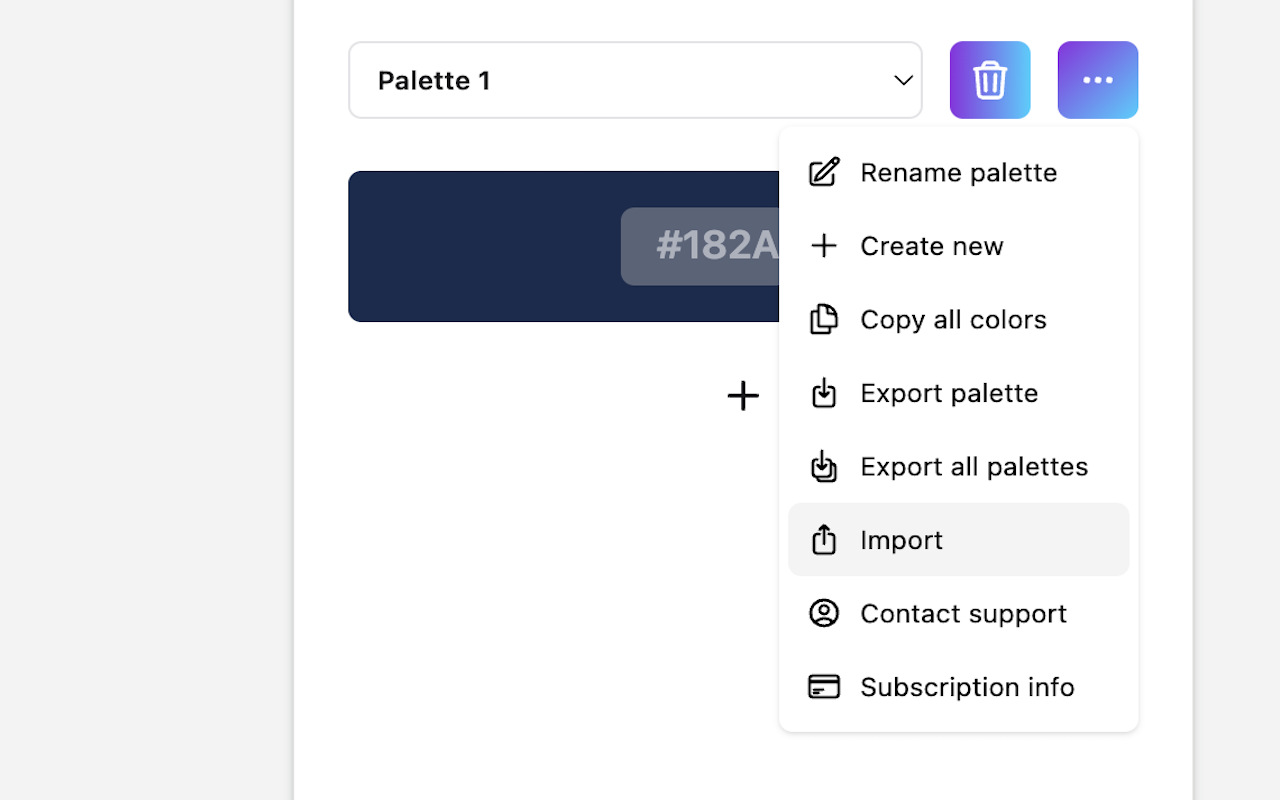Click the card icon next to Subscription info
This screenshot has height=800, width=1280.
(x=824, y=687)
